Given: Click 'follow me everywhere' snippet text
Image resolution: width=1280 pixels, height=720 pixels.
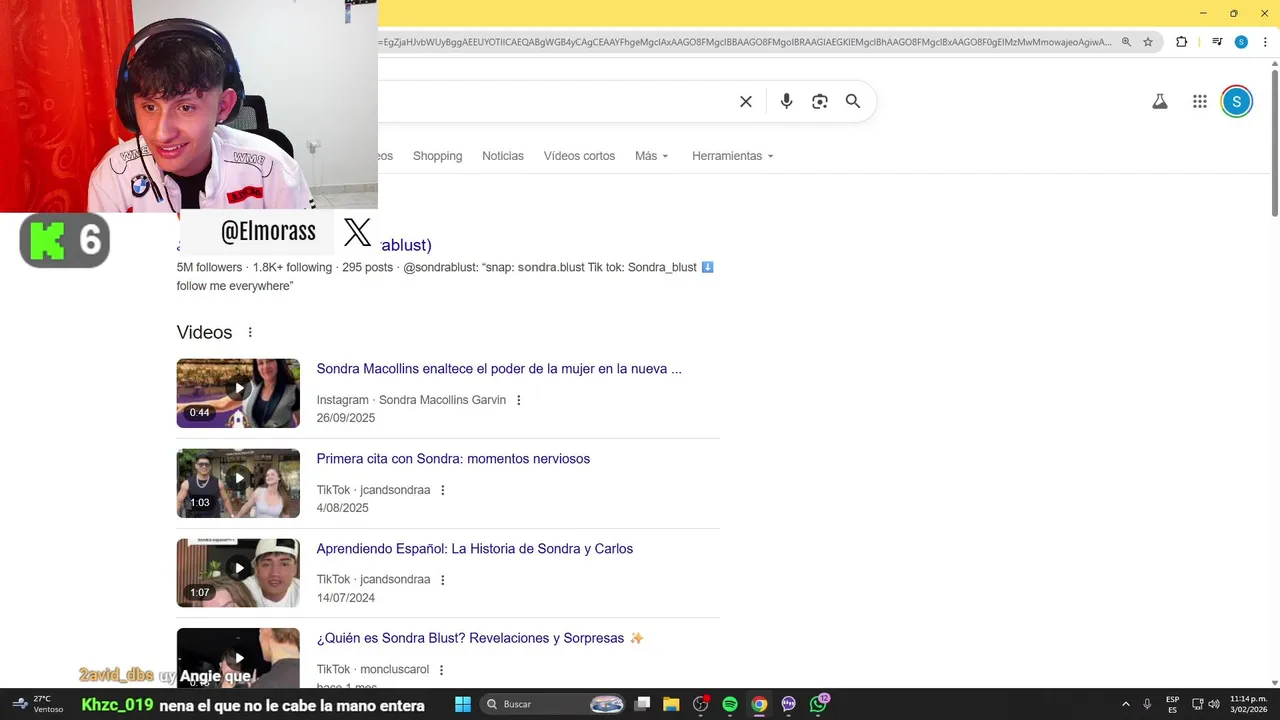Looking at the screenshot, I should (x=235, y=286).
